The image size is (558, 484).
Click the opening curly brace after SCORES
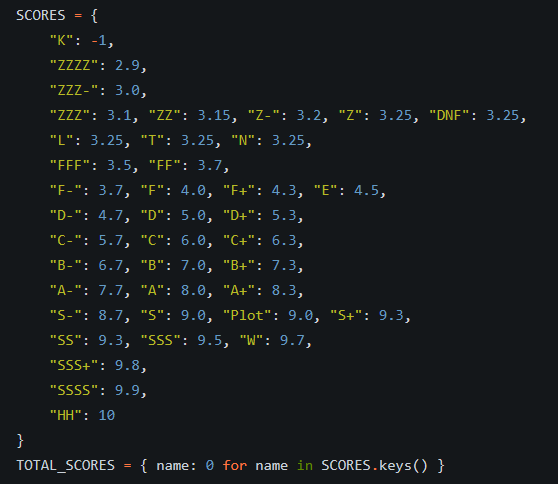pos(94,16)
